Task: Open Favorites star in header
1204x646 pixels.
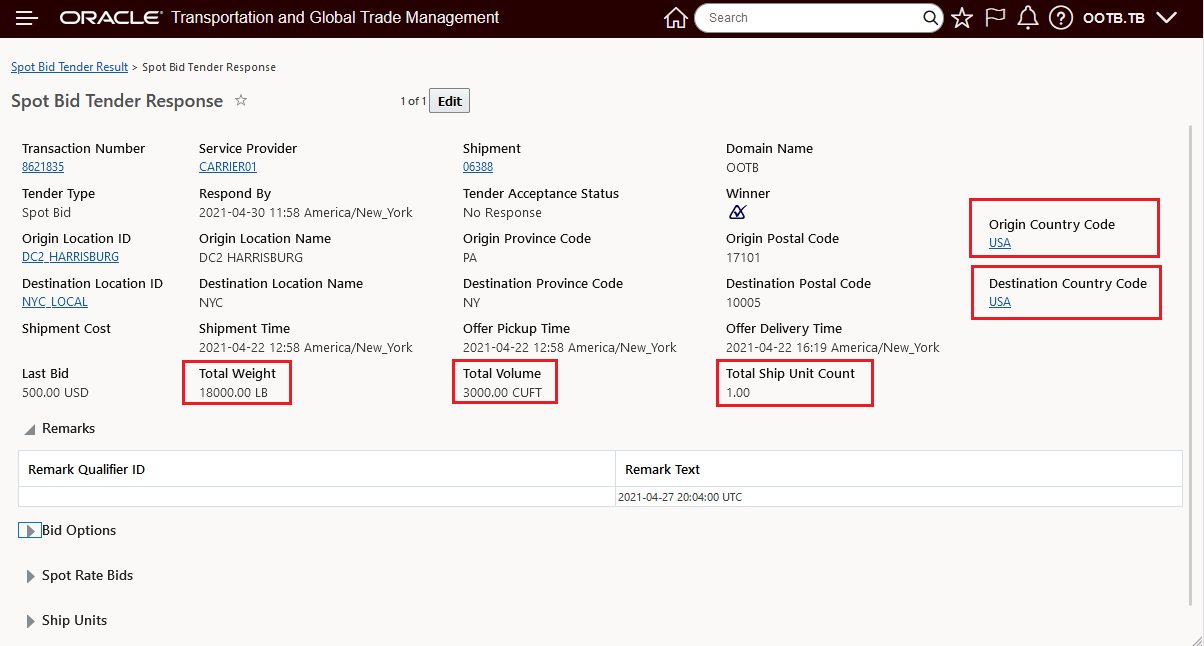Action: (x=962, y=18)
